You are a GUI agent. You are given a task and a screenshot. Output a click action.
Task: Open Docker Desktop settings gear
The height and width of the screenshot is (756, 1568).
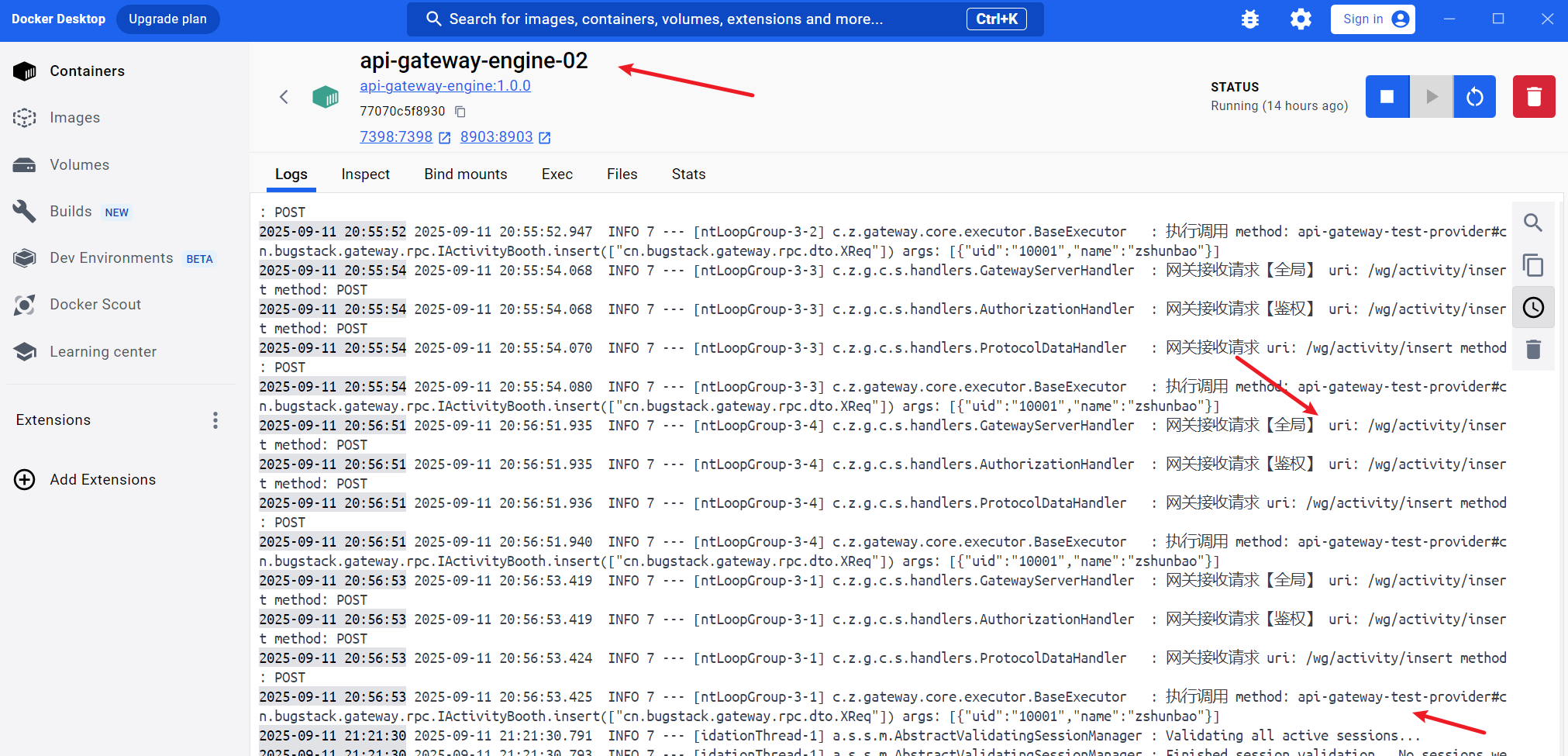pyautogui.click(x=1301, y=19)
